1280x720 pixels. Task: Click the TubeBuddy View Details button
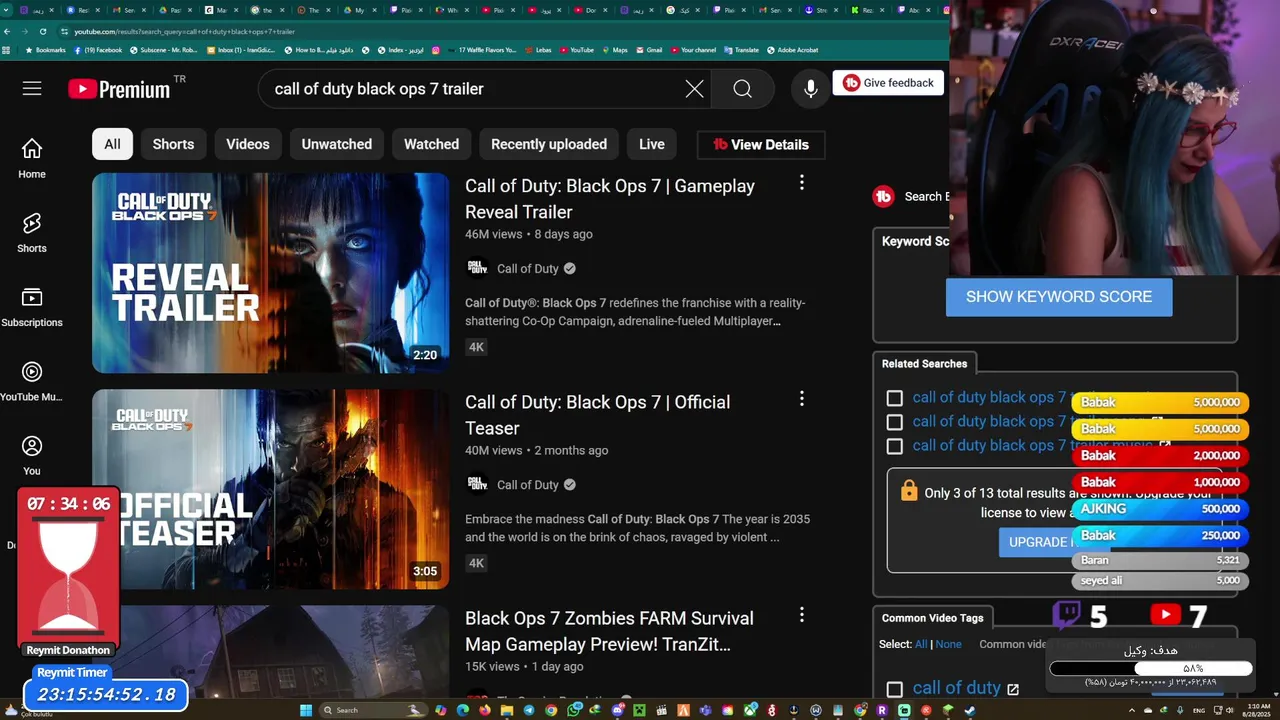click(x=761, y=144)
